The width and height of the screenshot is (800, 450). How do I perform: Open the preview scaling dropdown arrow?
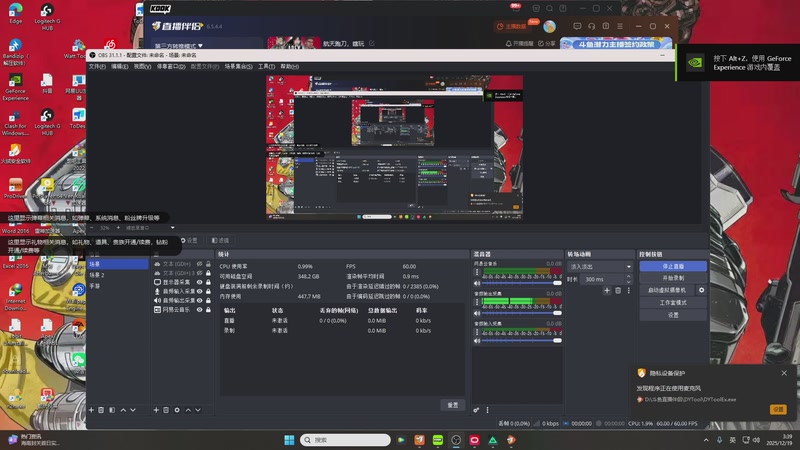pyautogui.click(x=172, y=228)
